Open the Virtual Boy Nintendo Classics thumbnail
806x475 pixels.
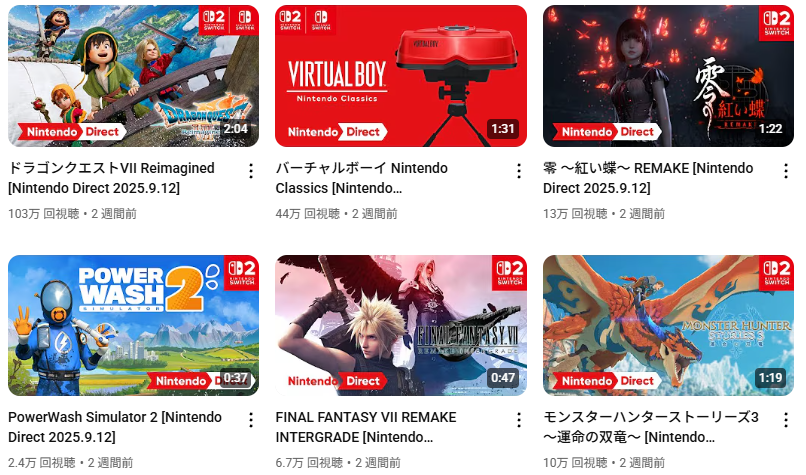pyautogui.click(x=401, y=76)
